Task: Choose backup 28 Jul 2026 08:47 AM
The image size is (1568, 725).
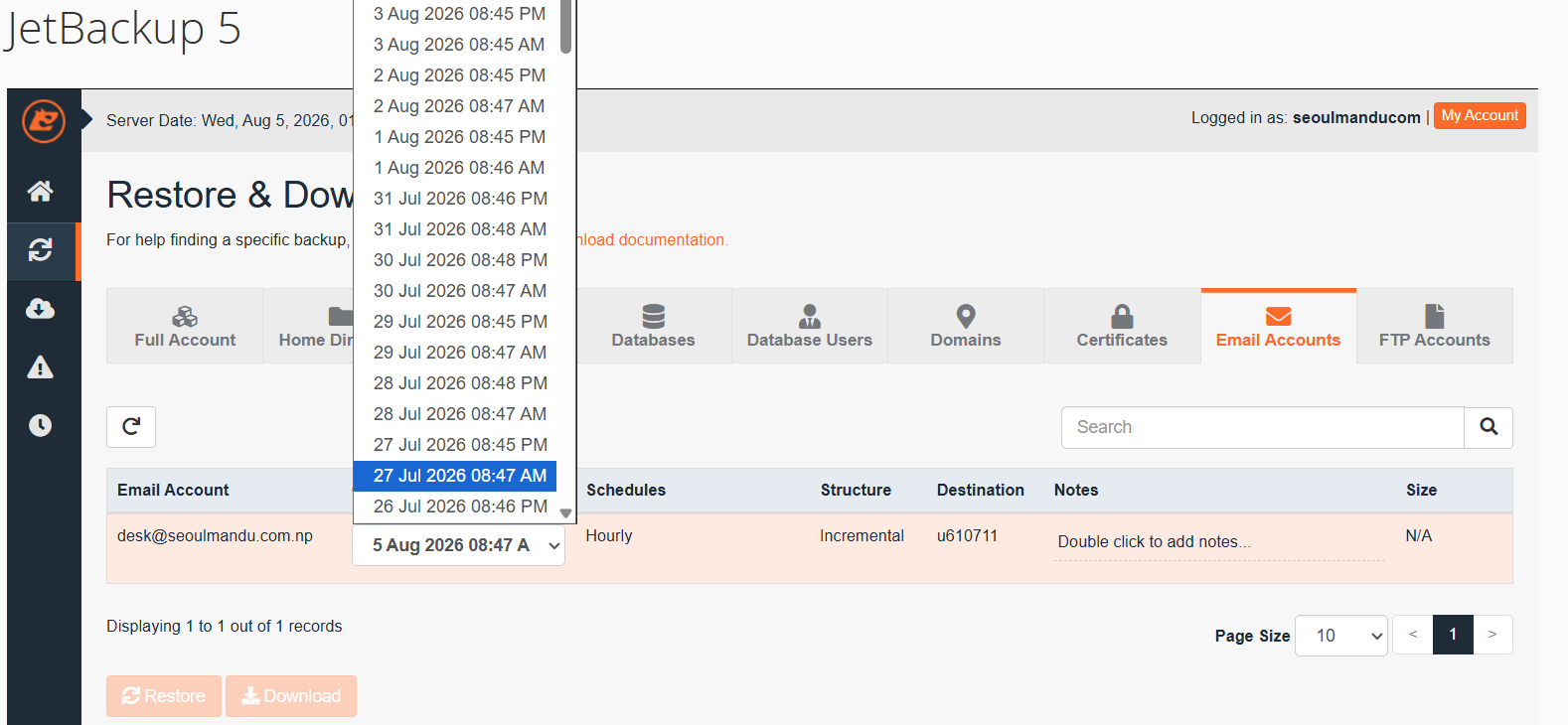Action: click(455, 414)
